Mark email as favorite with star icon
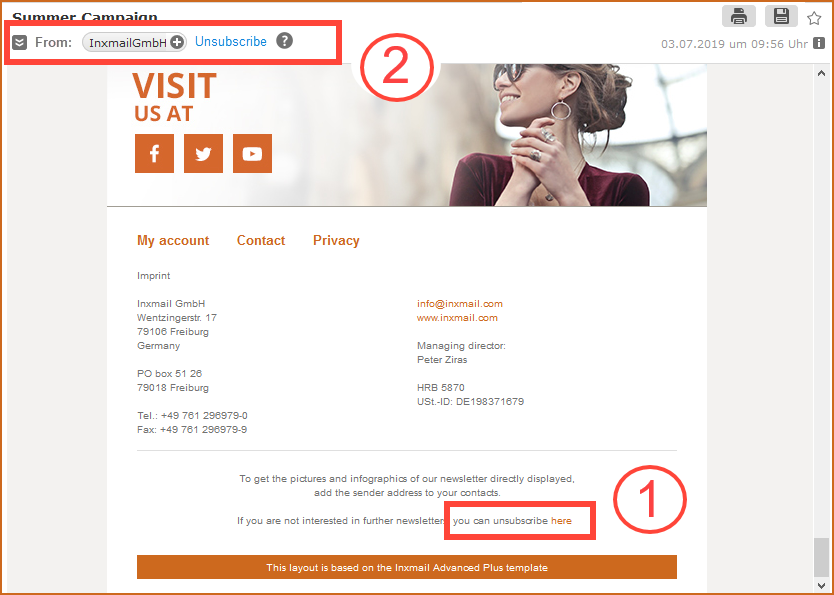Viewport: 834px width, 595px height. pyautogui.click(x=814, y=19)
